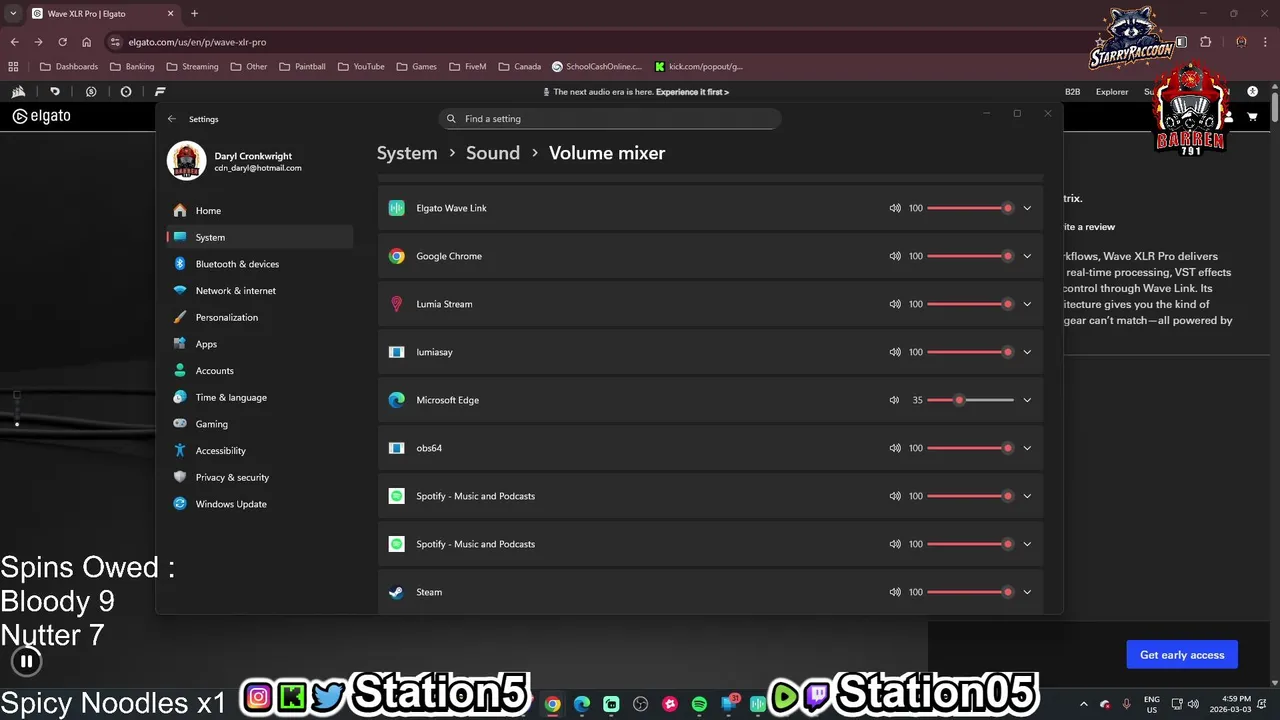Open Chrome apps grid icon

pos(13,67)
